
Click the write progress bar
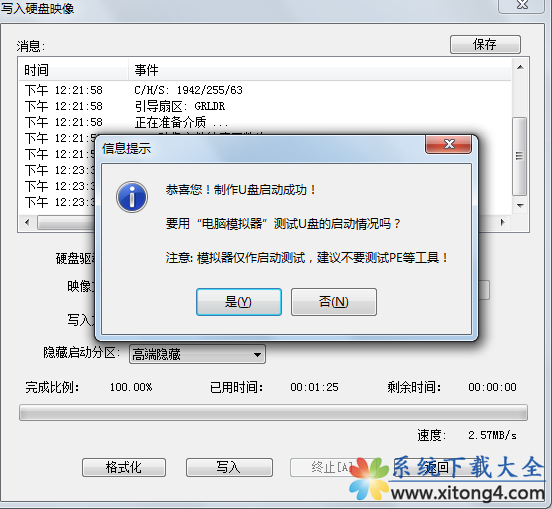273,413
